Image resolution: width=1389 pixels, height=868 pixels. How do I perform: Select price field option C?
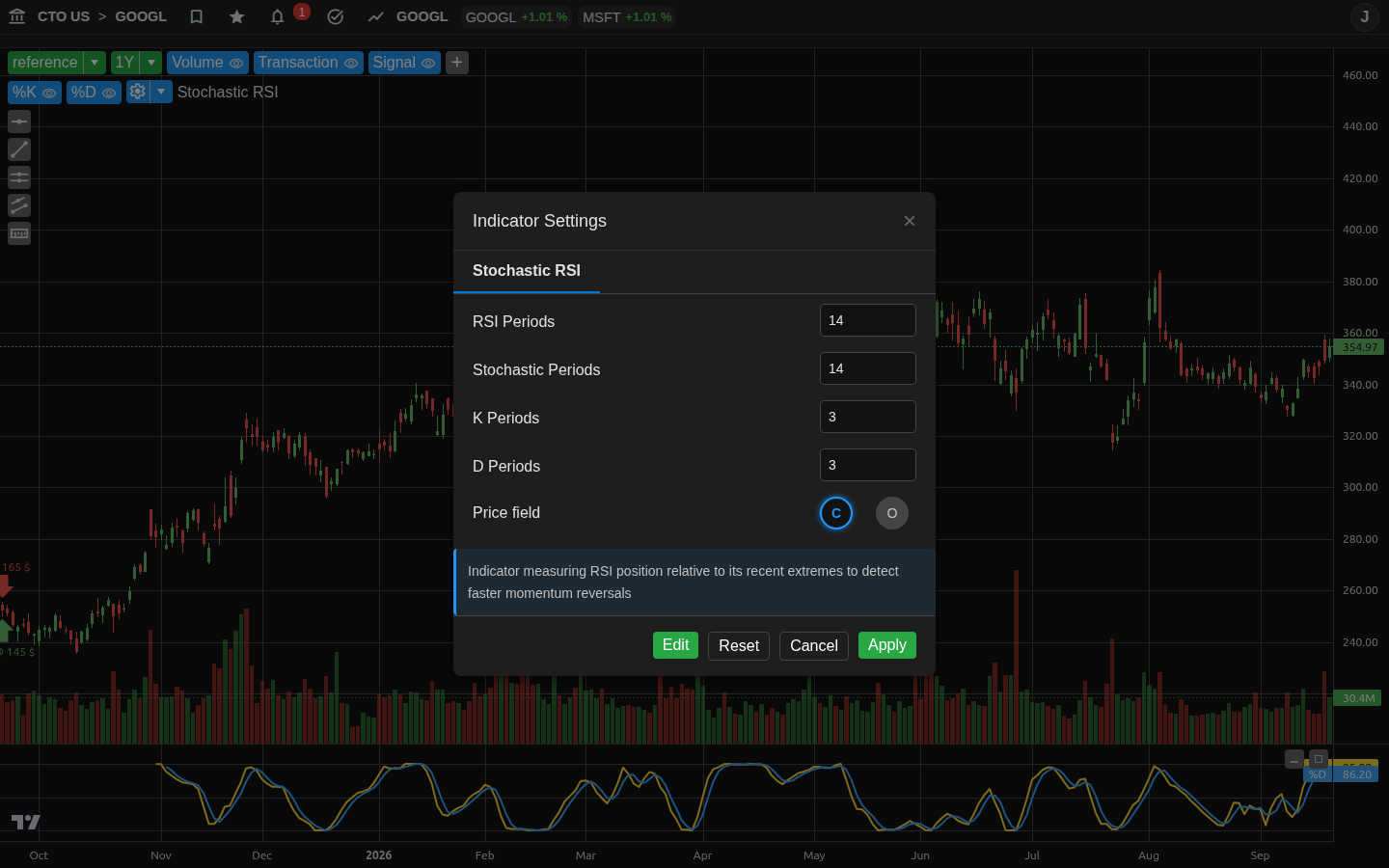point(836,513)
